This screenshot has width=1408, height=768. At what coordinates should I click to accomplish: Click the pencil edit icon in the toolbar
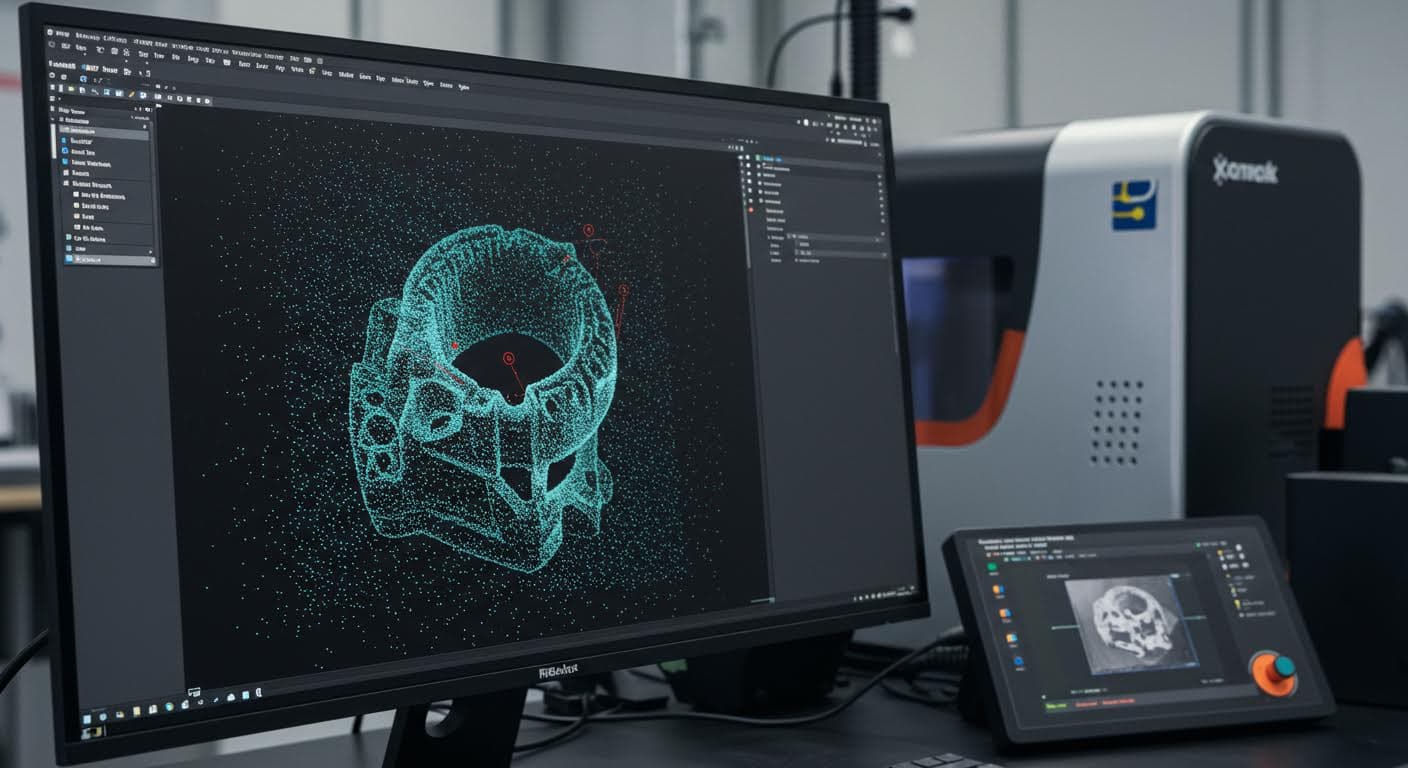point(130,94)
